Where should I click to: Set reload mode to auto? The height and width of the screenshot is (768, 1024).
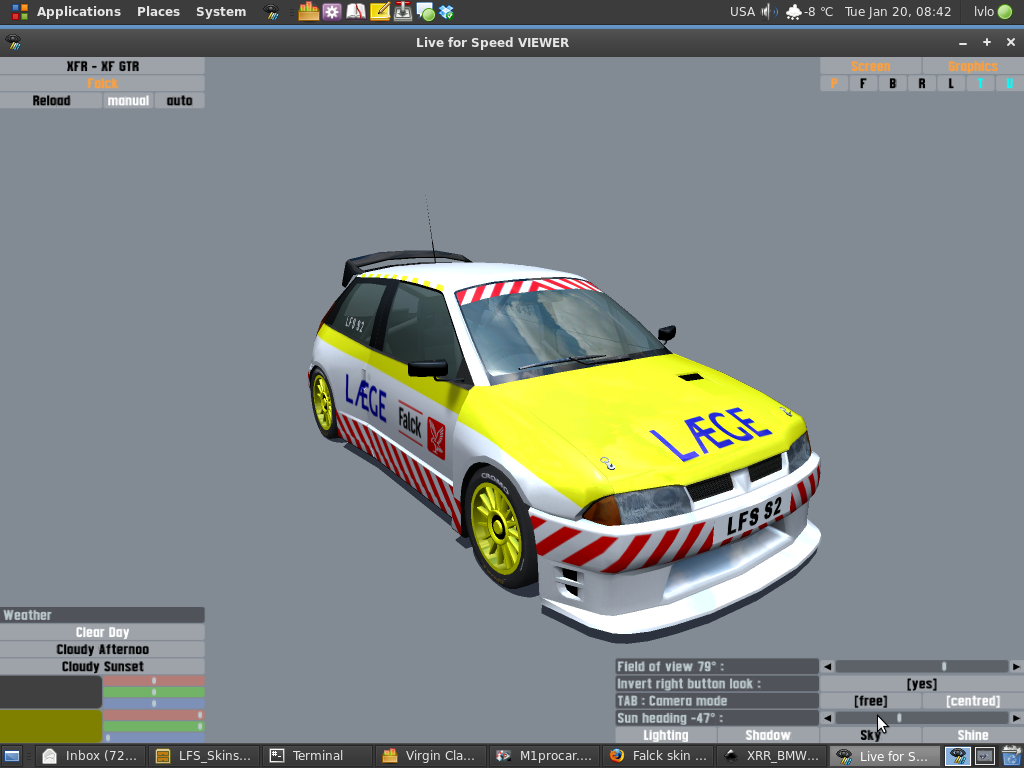click(180, 101)
